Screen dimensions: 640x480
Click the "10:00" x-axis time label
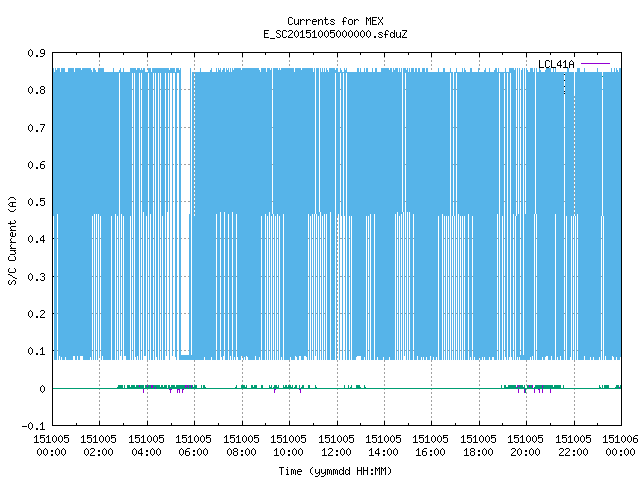click(288, 452)
